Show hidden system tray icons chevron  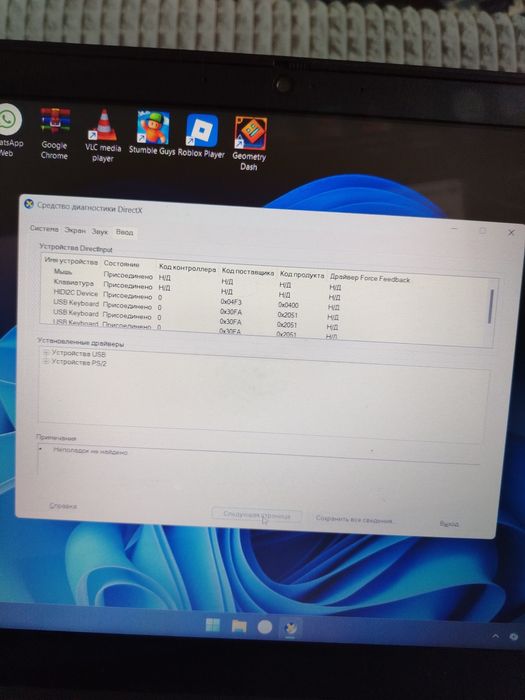coord(496,636)
